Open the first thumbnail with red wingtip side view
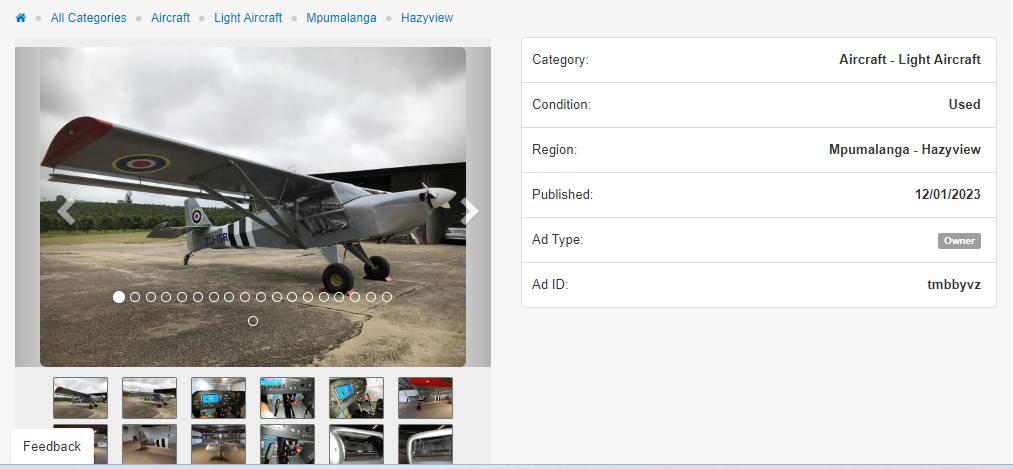Viewport: 1013px width, 469px height. (80, 398)
